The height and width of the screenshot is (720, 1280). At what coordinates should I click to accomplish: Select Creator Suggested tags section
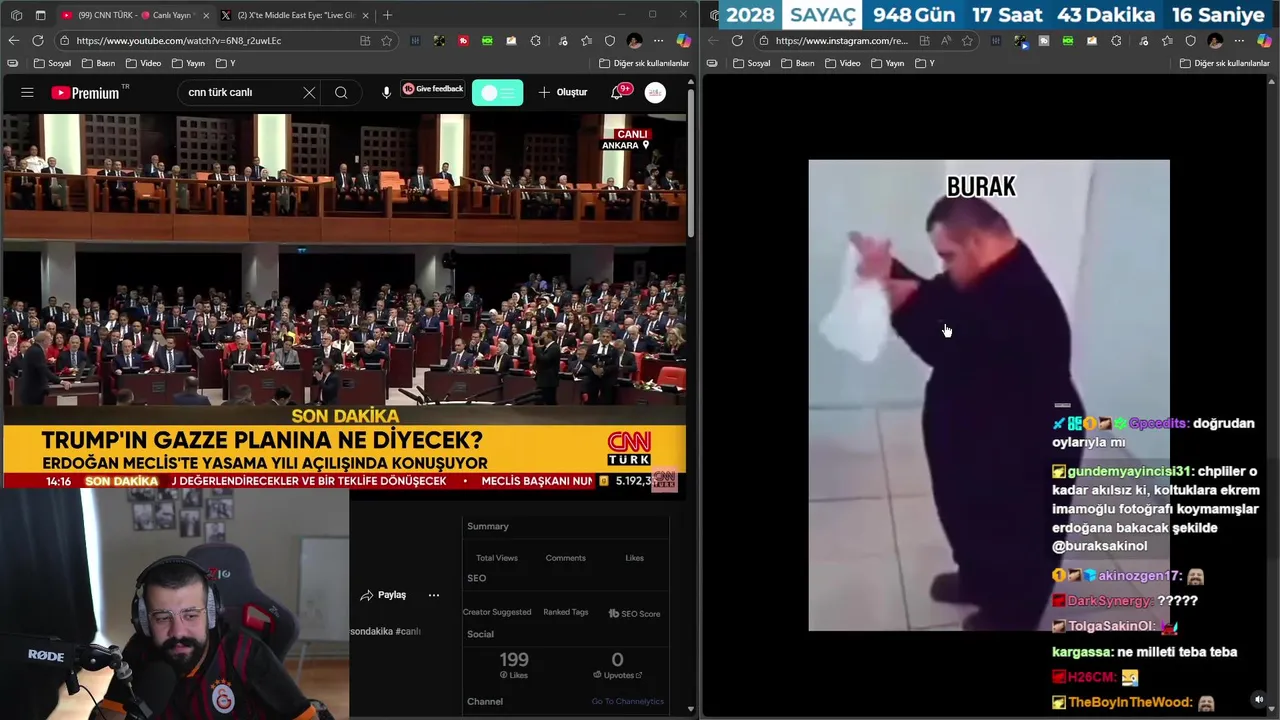click(x=497, y=612)
